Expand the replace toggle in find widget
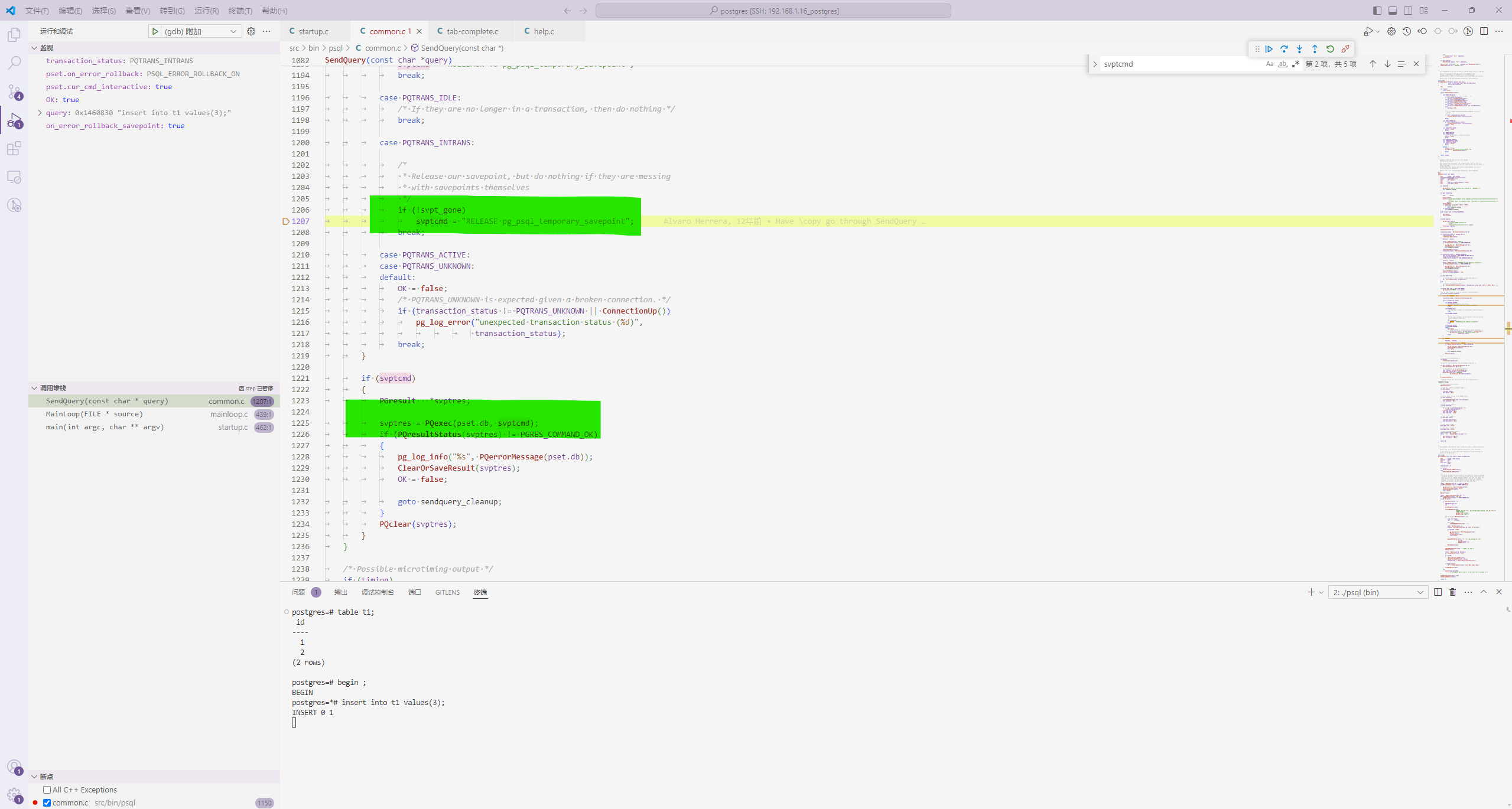 click(1095, 64)
